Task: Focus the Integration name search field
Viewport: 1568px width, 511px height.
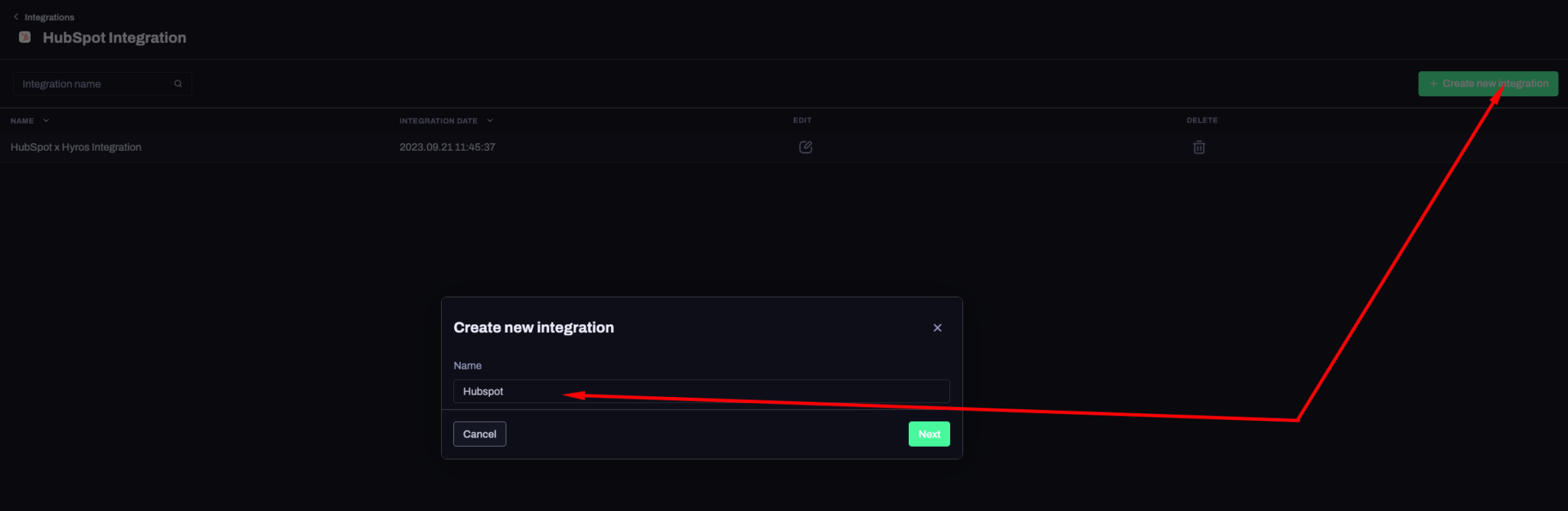Action: (96, 84)
